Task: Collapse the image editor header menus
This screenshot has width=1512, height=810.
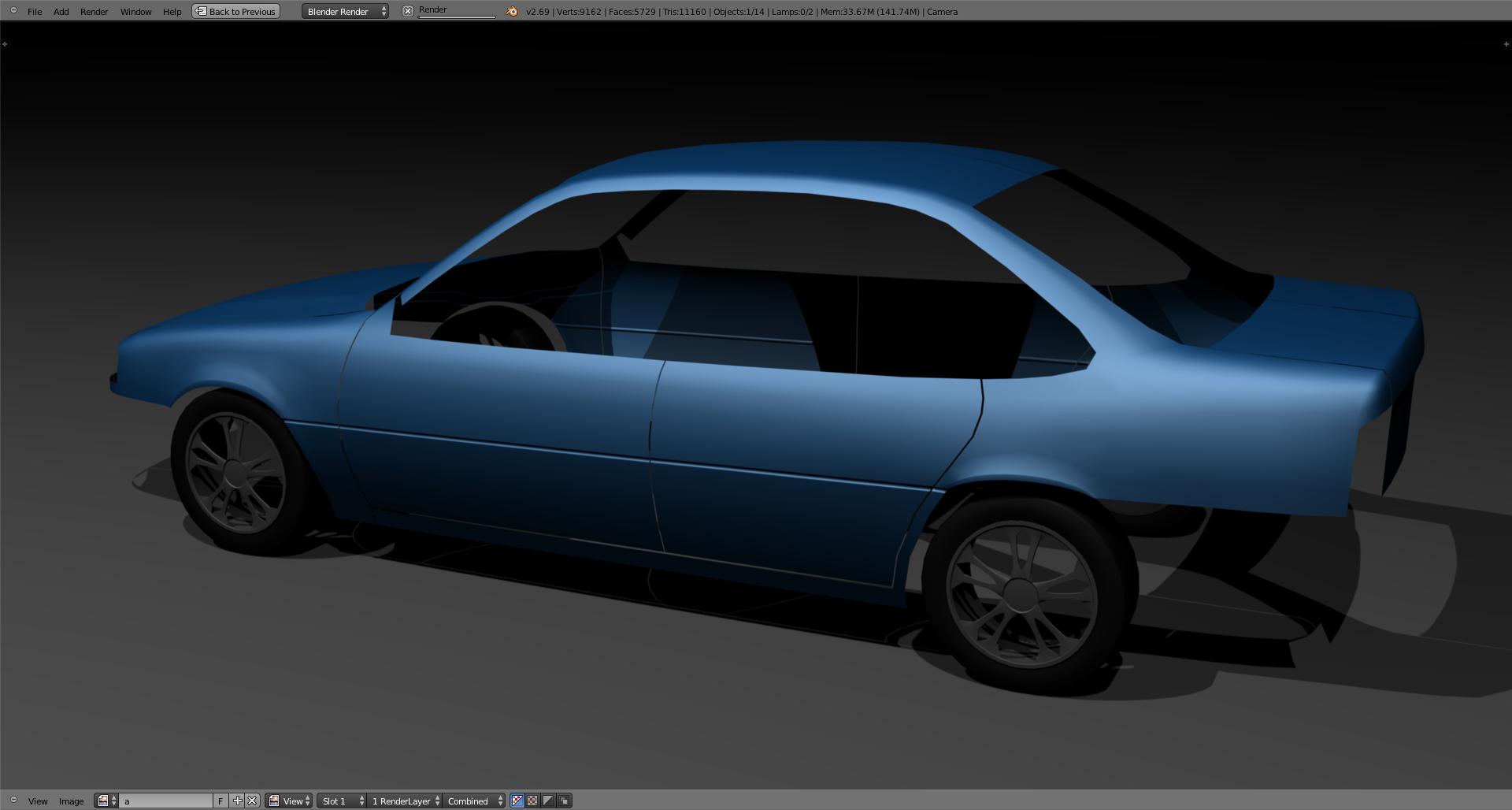Action: pos(13,800)
